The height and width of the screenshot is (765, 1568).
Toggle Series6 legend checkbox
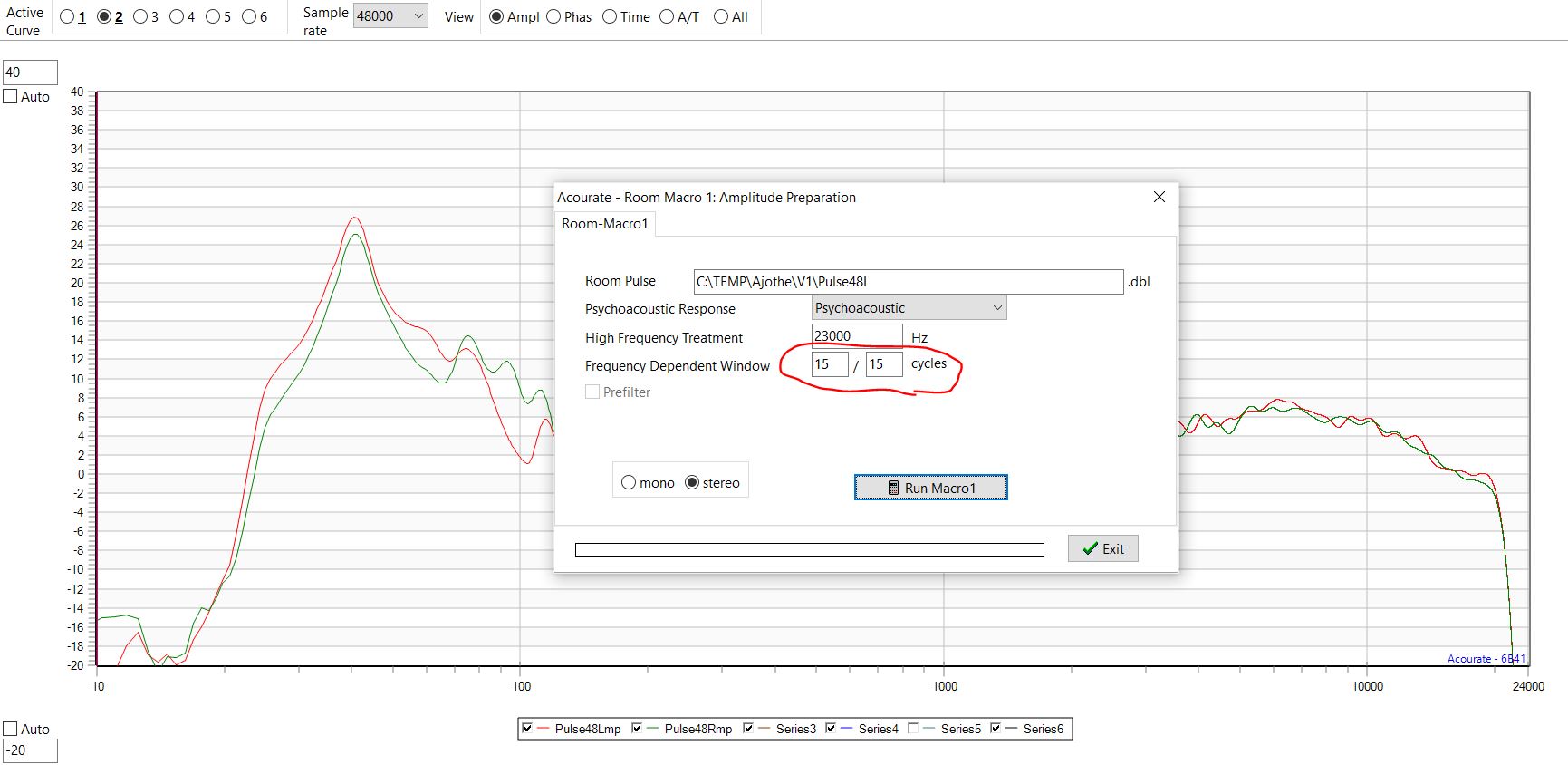coord(996,728)
